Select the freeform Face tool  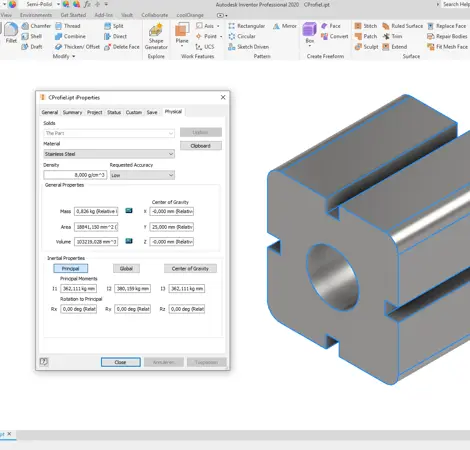(x=331, y=26)
